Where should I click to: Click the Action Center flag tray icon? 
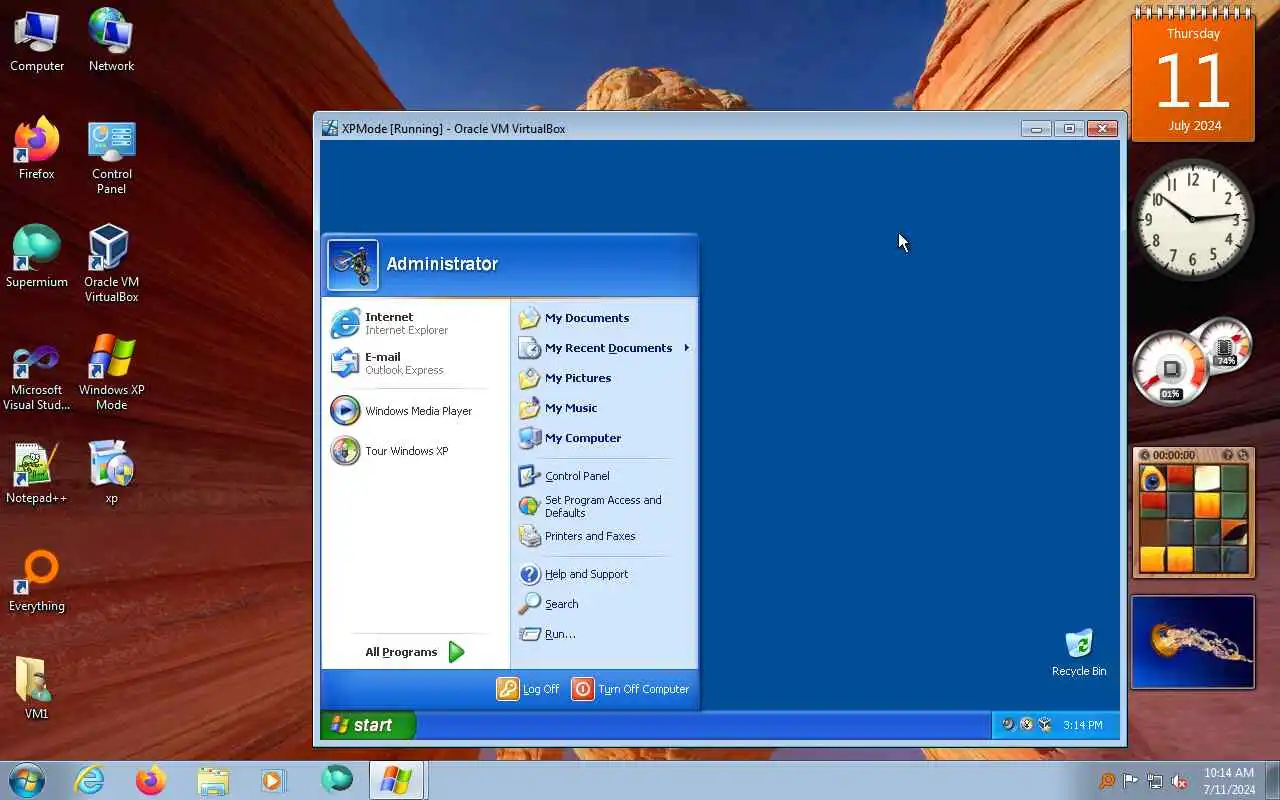1131,781
